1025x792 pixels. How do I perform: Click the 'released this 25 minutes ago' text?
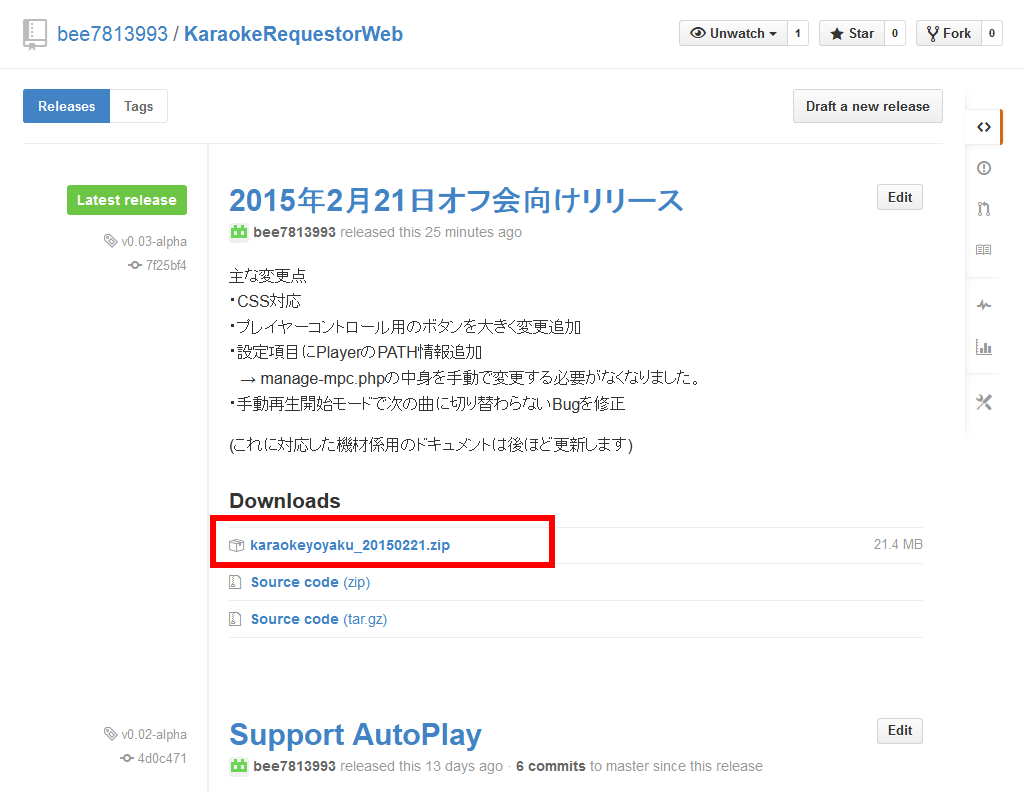(431, 232)
